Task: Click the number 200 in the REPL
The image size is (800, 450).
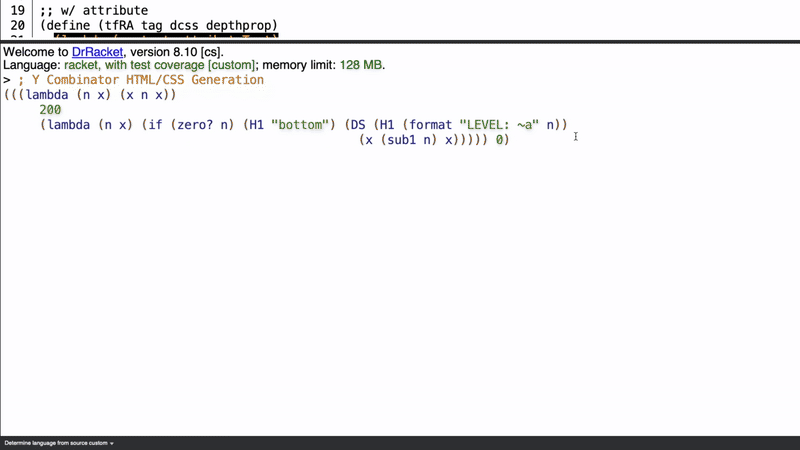Action: 50,110
